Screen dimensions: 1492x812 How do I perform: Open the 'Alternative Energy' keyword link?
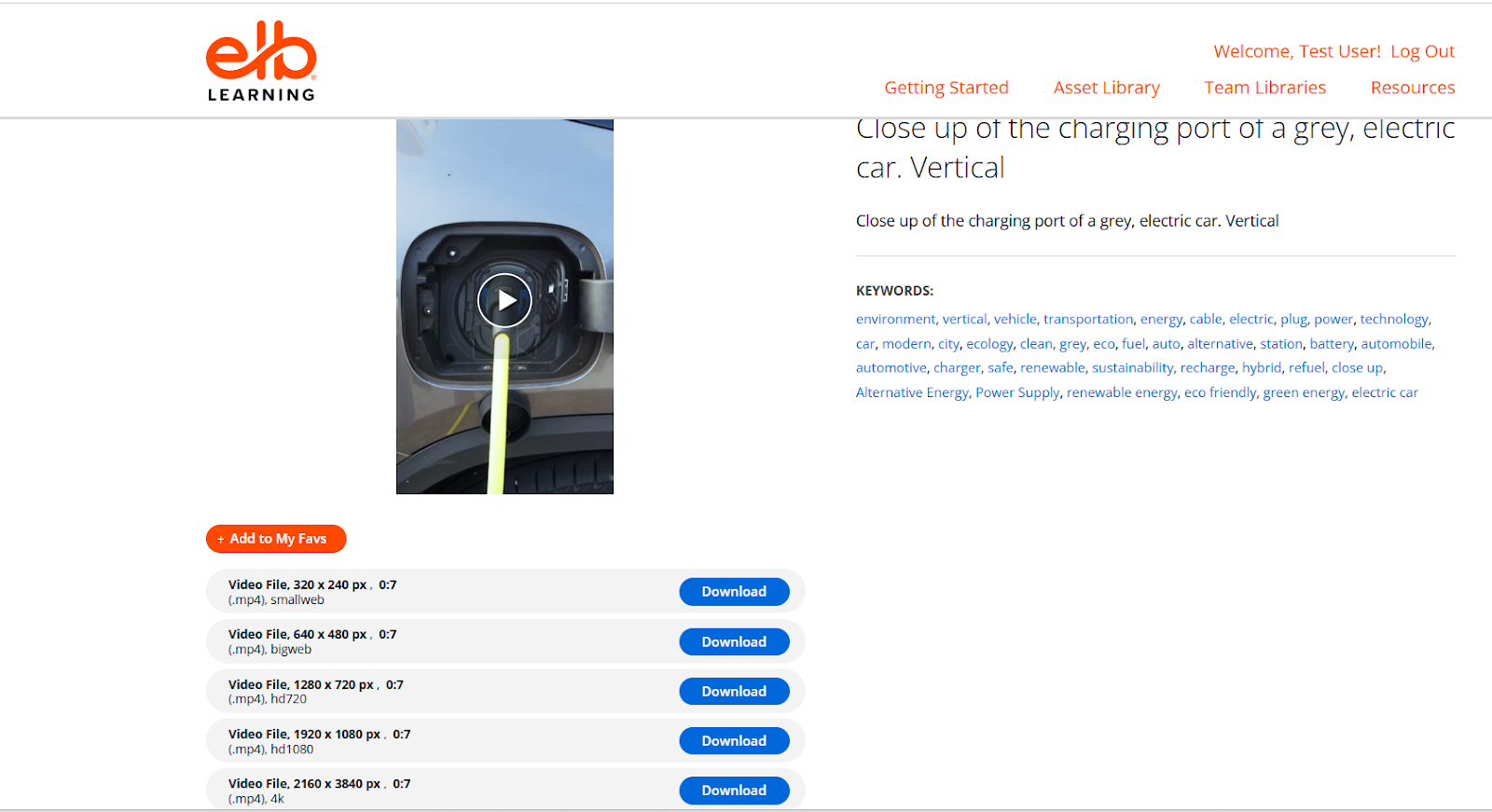pos(912,392)
